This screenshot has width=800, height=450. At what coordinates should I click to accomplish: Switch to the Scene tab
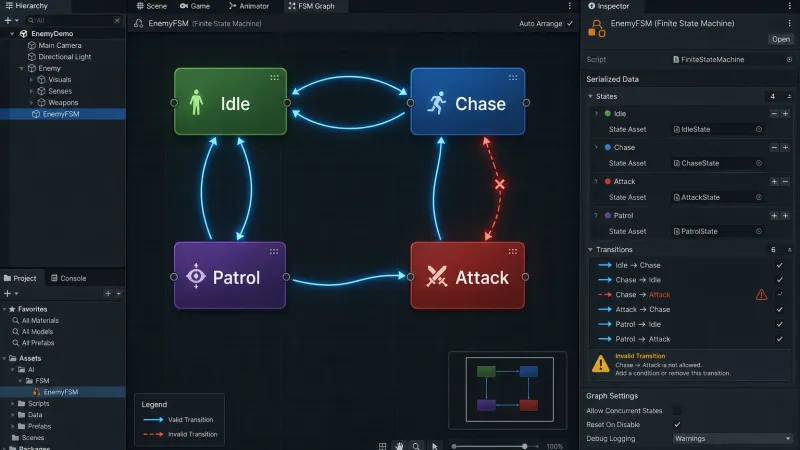pyautogui.click(x=152, y=6)
